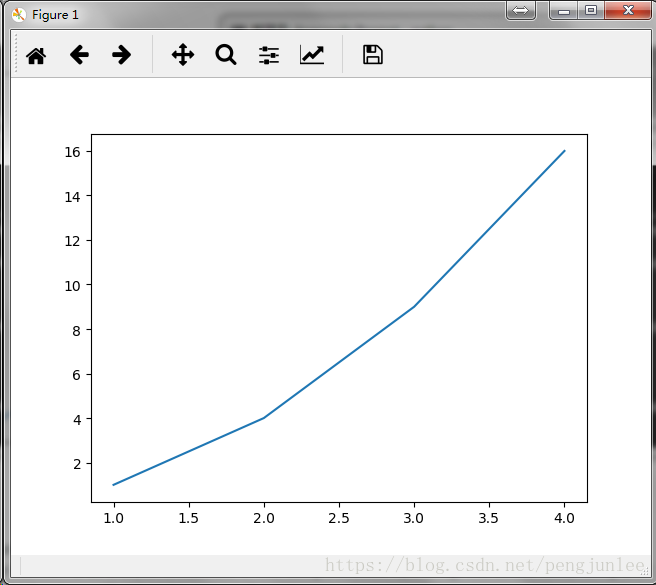Click y-axis tick label "6"
The width and height of the screenshot is (656, 585).
(x=76, y=375)
